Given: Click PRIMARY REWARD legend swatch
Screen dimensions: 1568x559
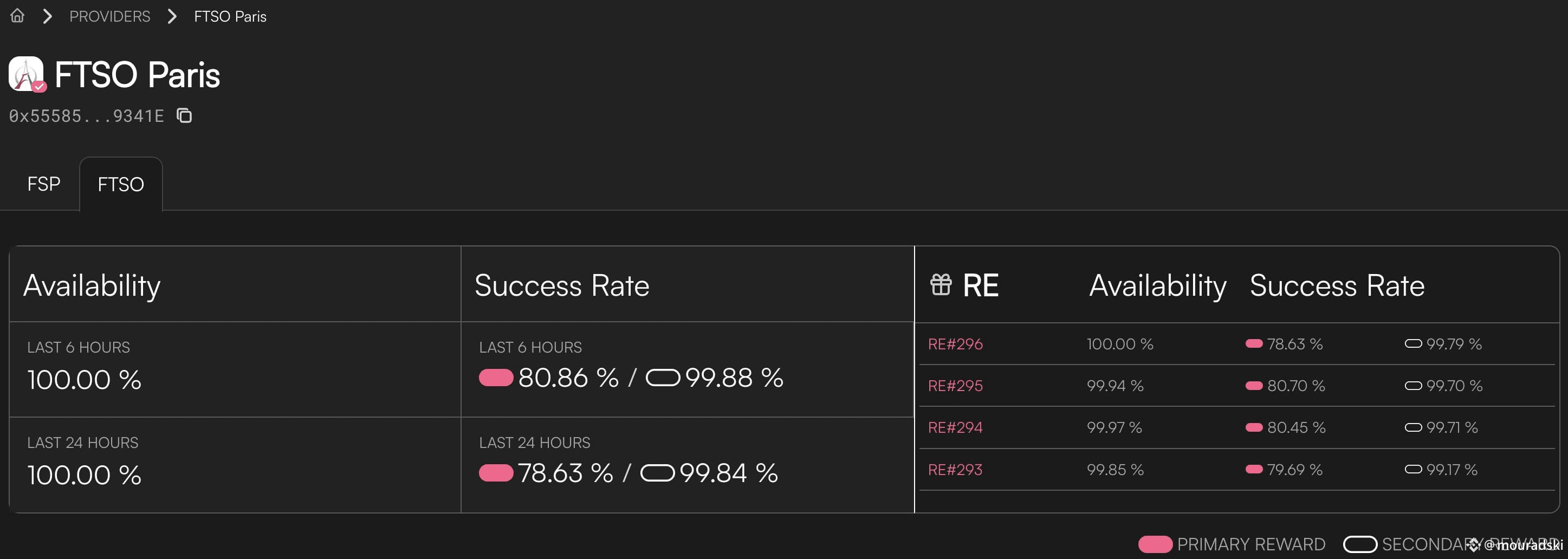Looking at the screenshot, I should 1155,544.
